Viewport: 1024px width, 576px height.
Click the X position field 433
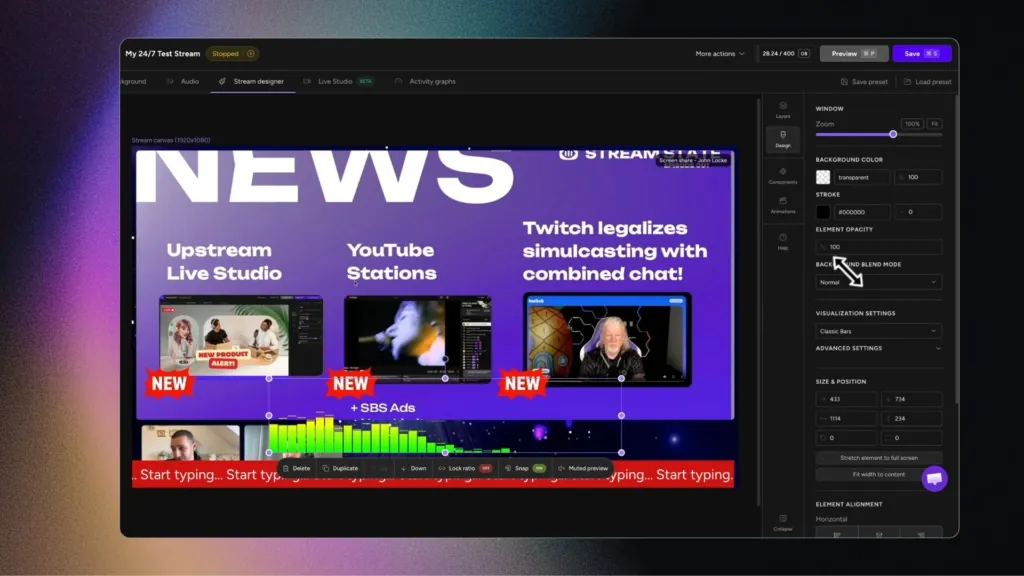tap(846, 399)
